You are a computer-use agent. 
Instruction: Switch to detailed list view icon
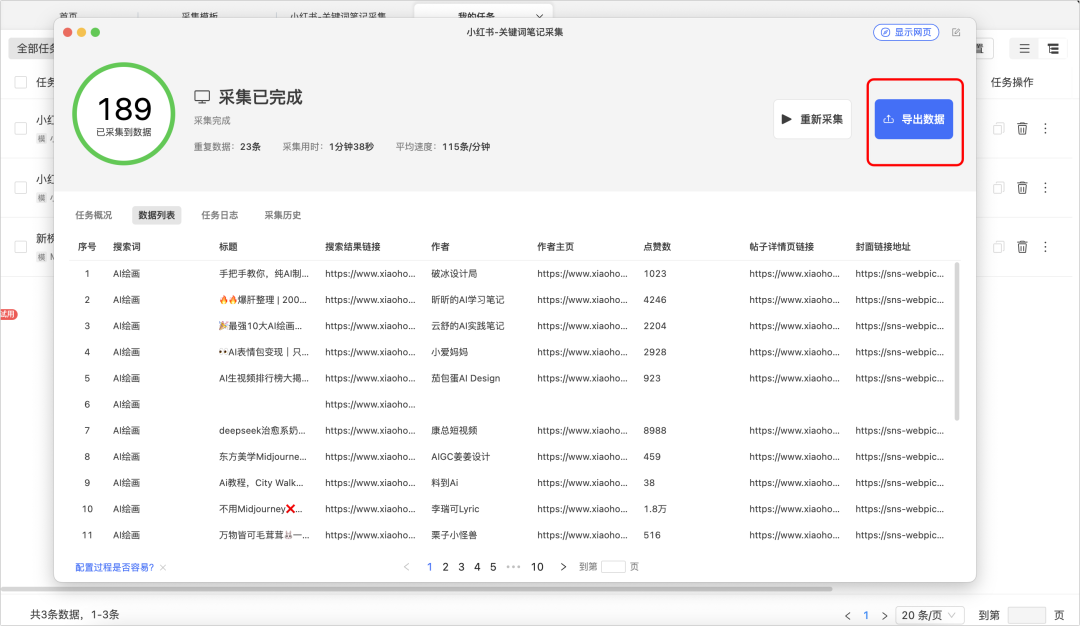coord(1053,48)
